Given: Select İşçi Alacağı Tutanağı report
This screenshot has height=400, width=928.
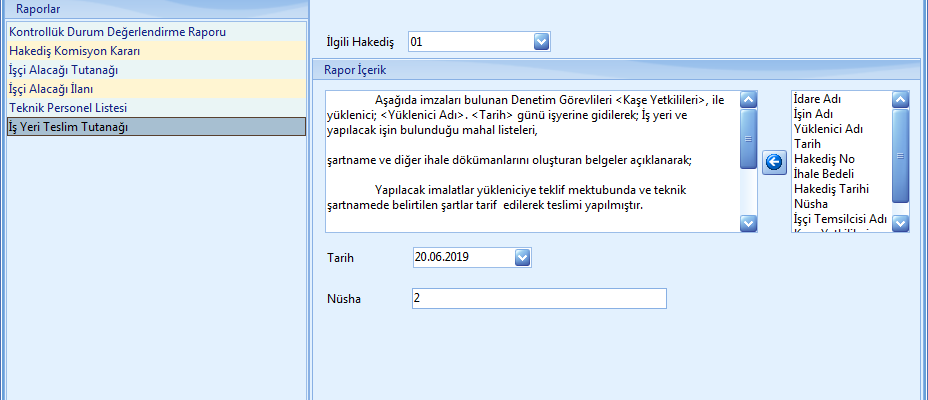Looking at the screenshot, I should tap(64, 70).
